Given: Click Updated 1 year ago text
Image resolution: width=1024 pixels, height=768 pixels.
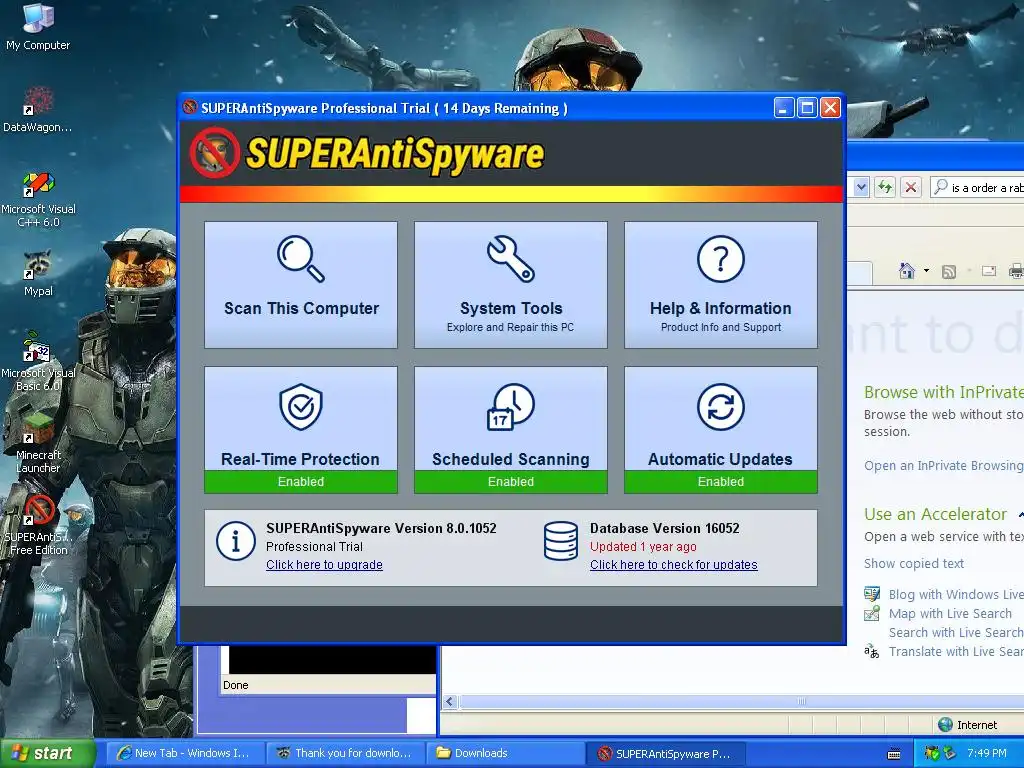Looking at the screenshot, I should [643, 547].
